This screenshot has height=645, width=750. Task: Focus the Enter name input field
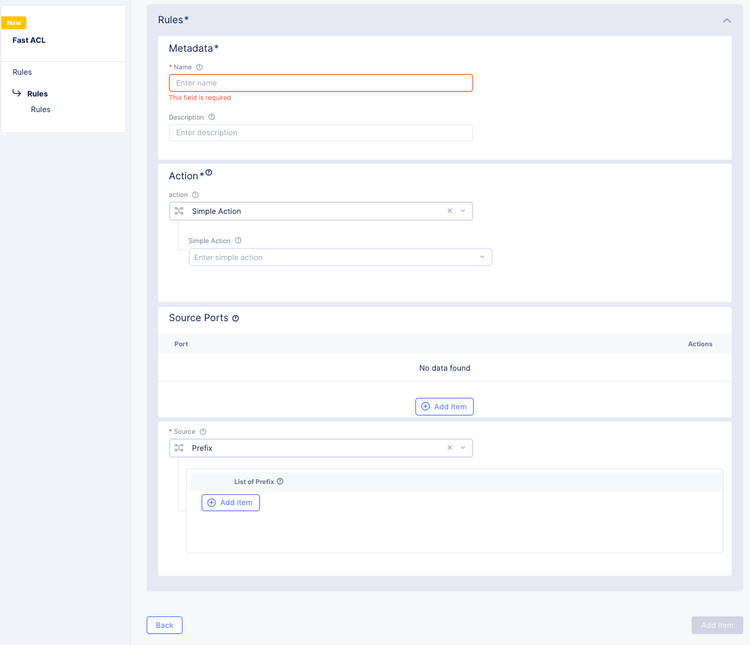coord(320,83)
